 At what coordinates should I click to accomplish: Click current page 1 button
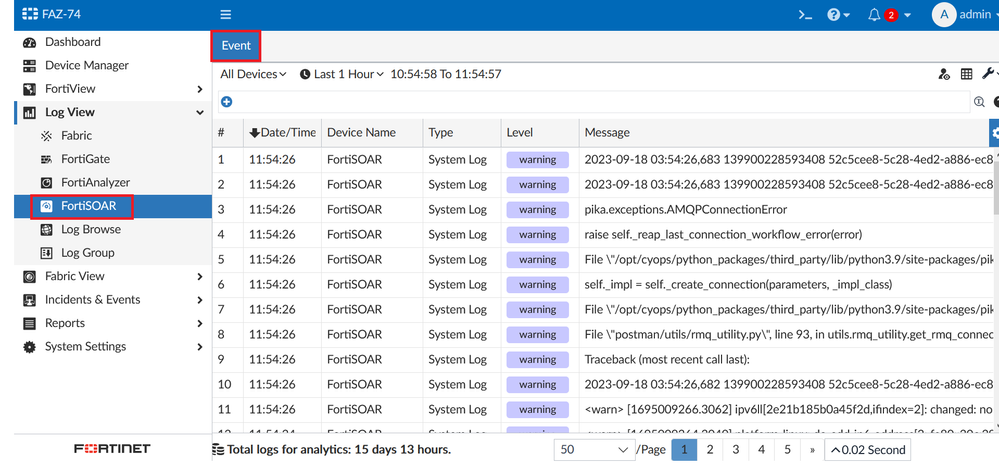(x=684, y=450)
